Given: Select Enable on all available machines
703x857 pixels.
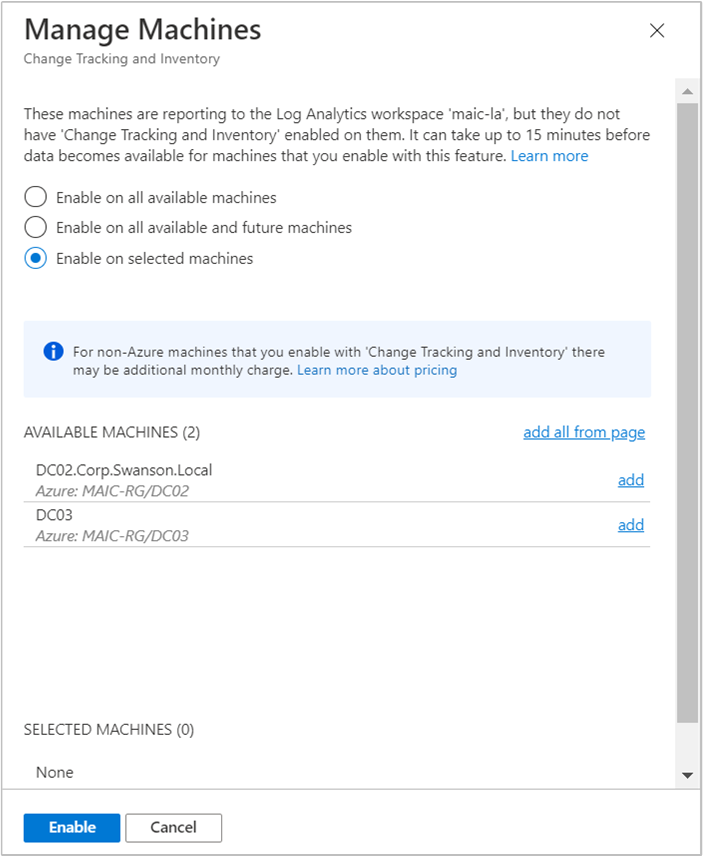Looking at the screenshot, I should 35,197.
